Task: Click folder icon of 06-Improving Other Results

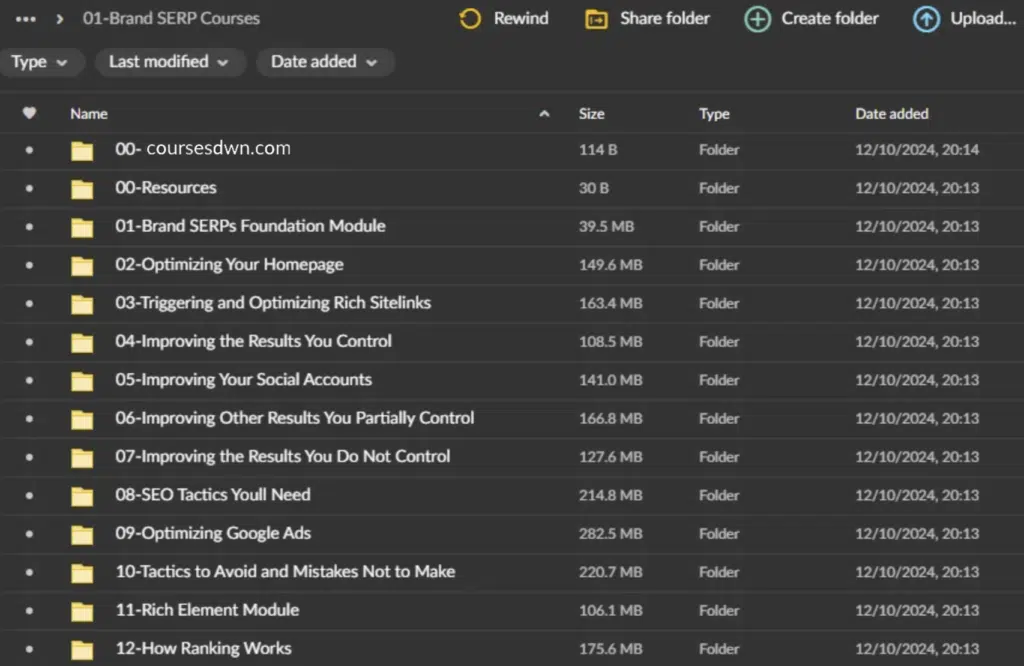Action: pyautogui.click(x=82, y=419)
